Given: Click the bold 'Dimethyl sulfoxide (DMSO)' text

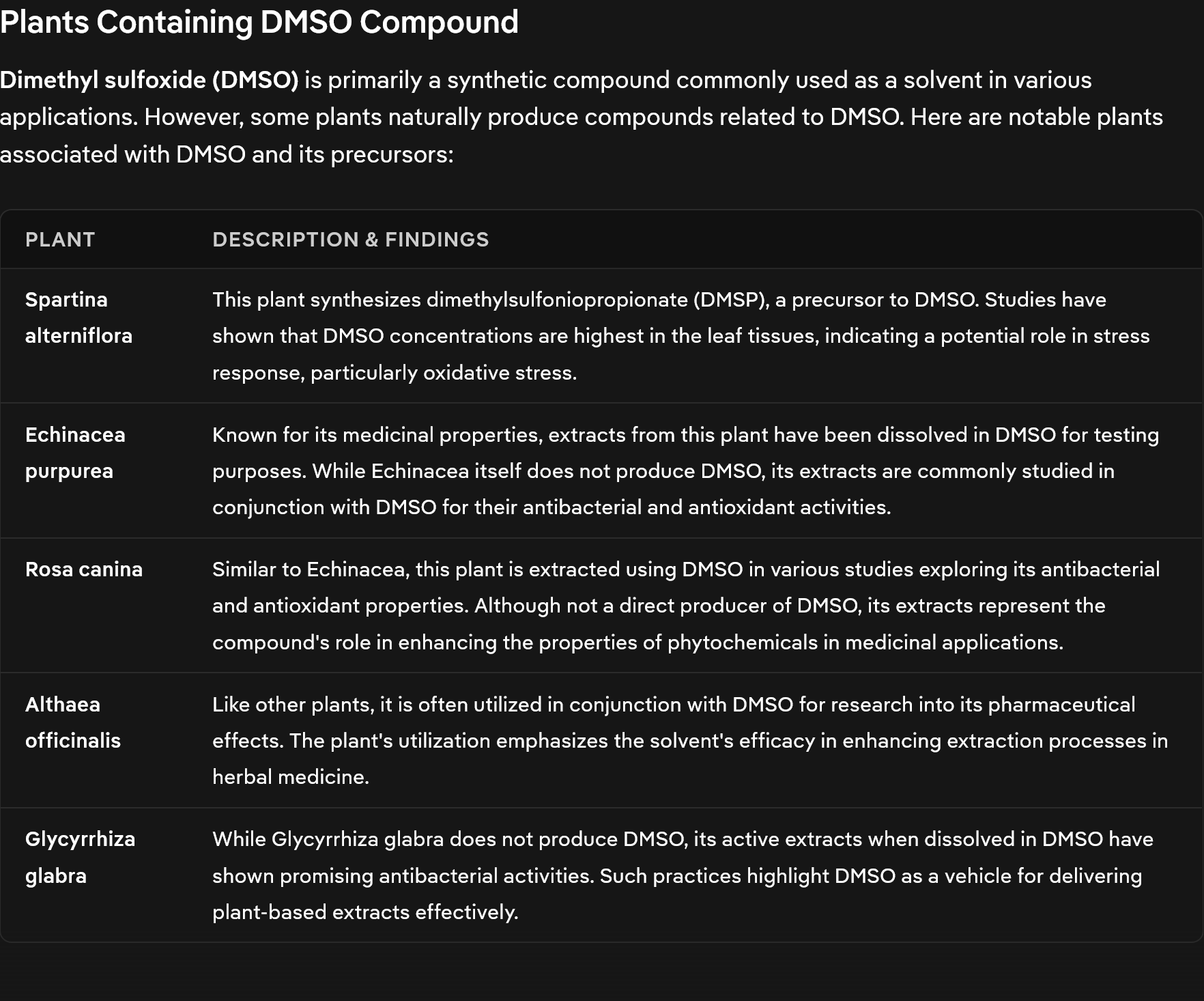Looking at the screenshot, I should [149, 81].
